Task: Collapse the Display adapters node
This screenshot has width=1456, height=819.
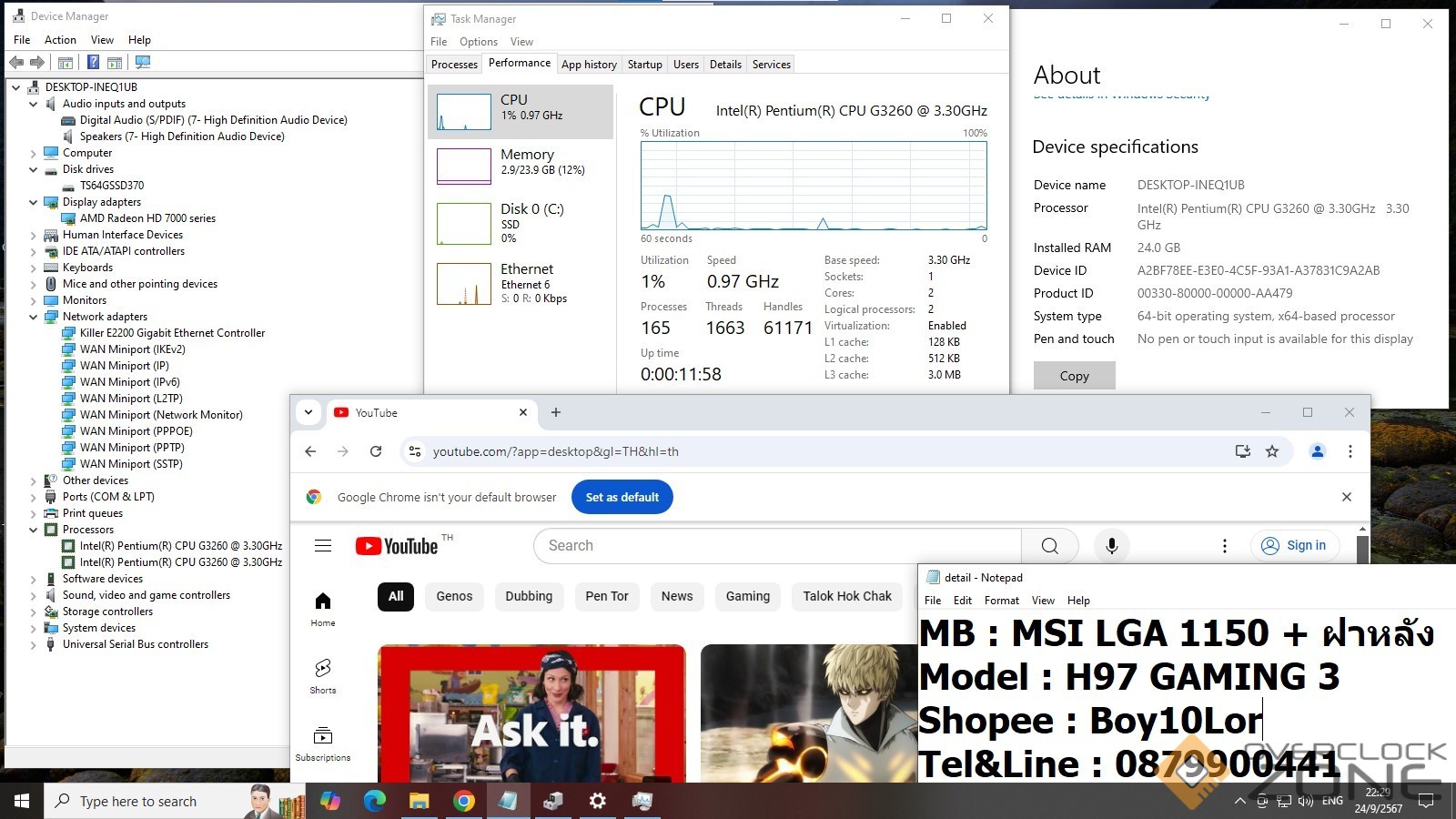Action: pyautogui.click(x=34, y=202)
